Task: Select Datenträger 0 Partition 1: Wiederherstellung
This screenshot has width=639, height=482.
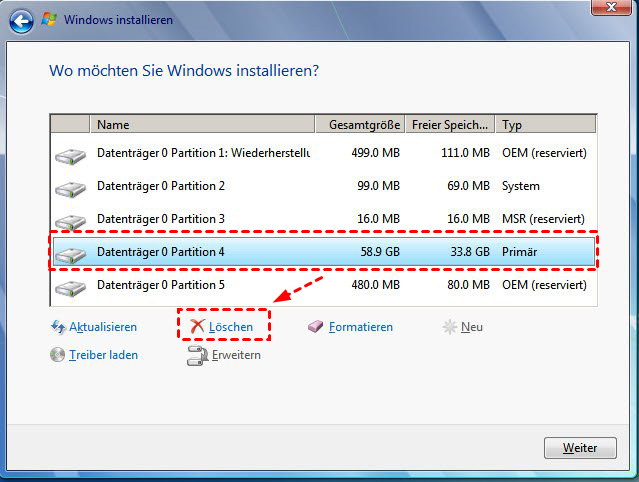Action: click(x=324, y=153)
